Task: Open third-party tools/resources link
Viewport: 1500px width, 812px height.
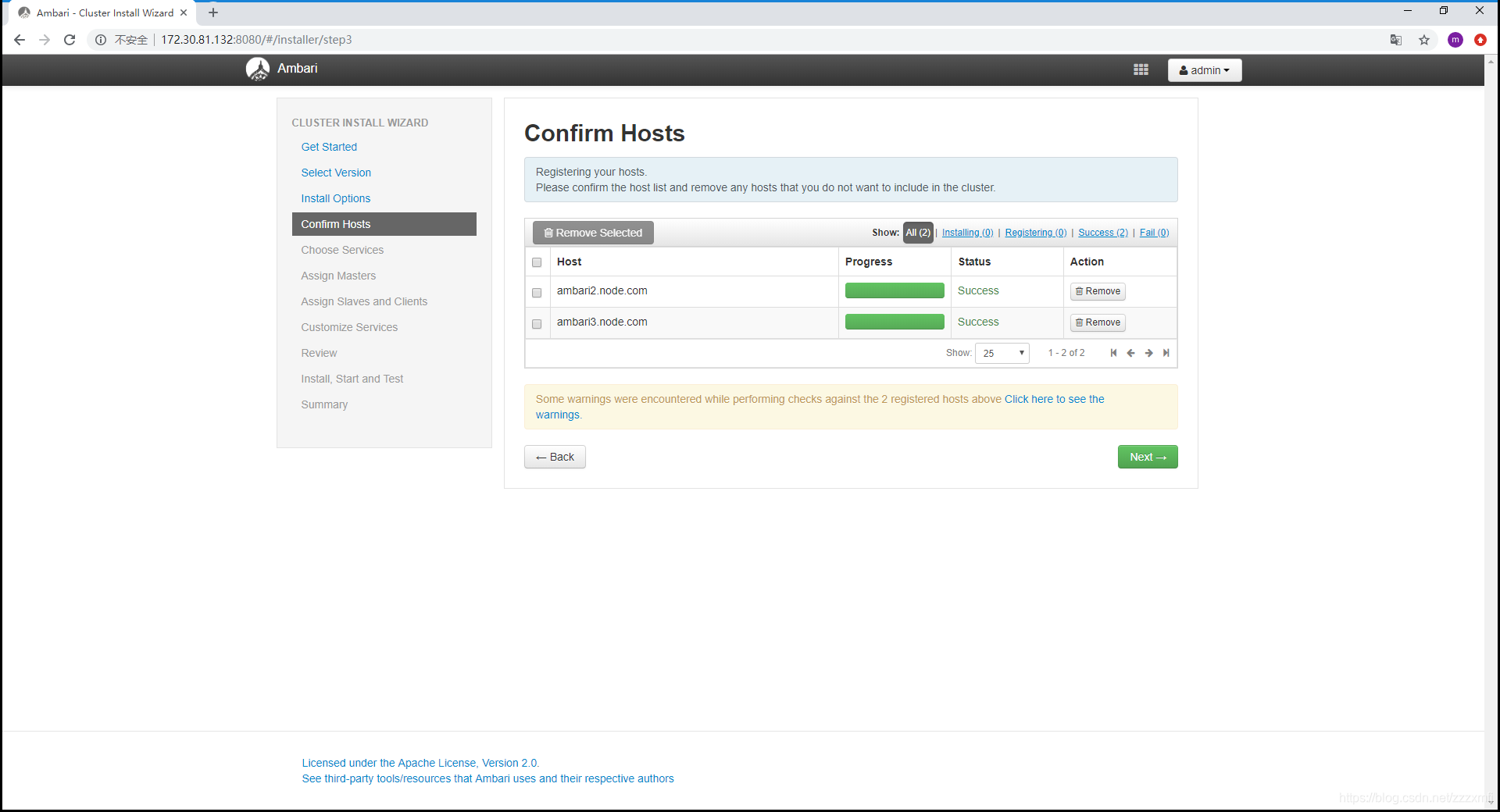Action: tap(487, 778)
